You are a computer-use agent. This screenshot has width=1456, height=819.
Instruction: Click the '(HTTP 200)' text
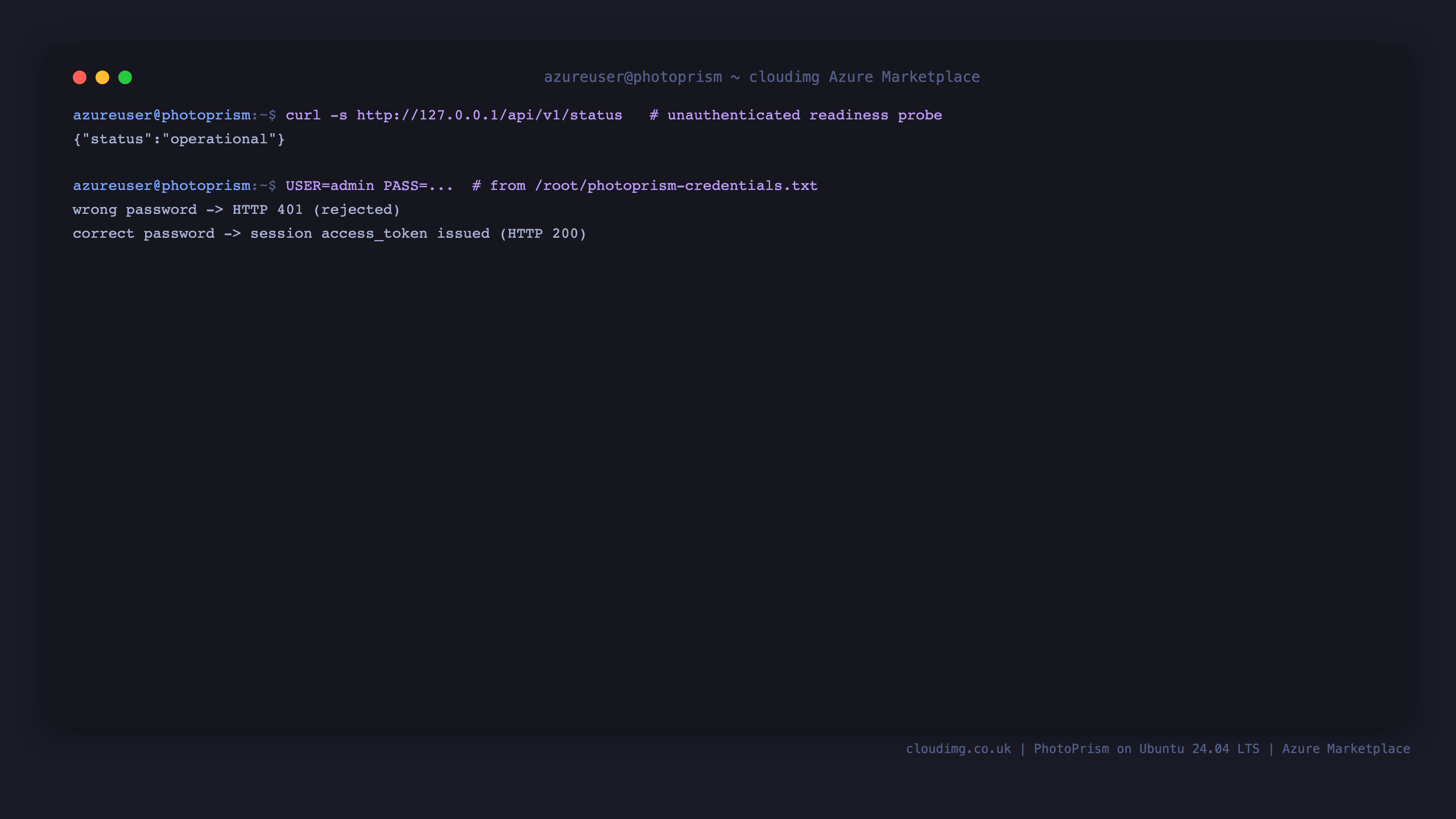(x=543, y=233)
